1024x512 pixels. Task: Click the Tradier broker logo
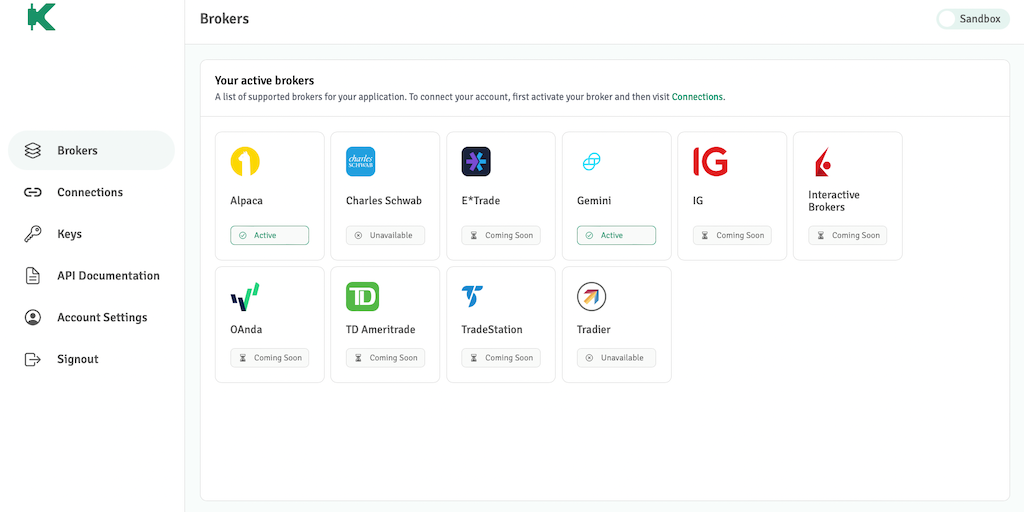click(592, 297)
